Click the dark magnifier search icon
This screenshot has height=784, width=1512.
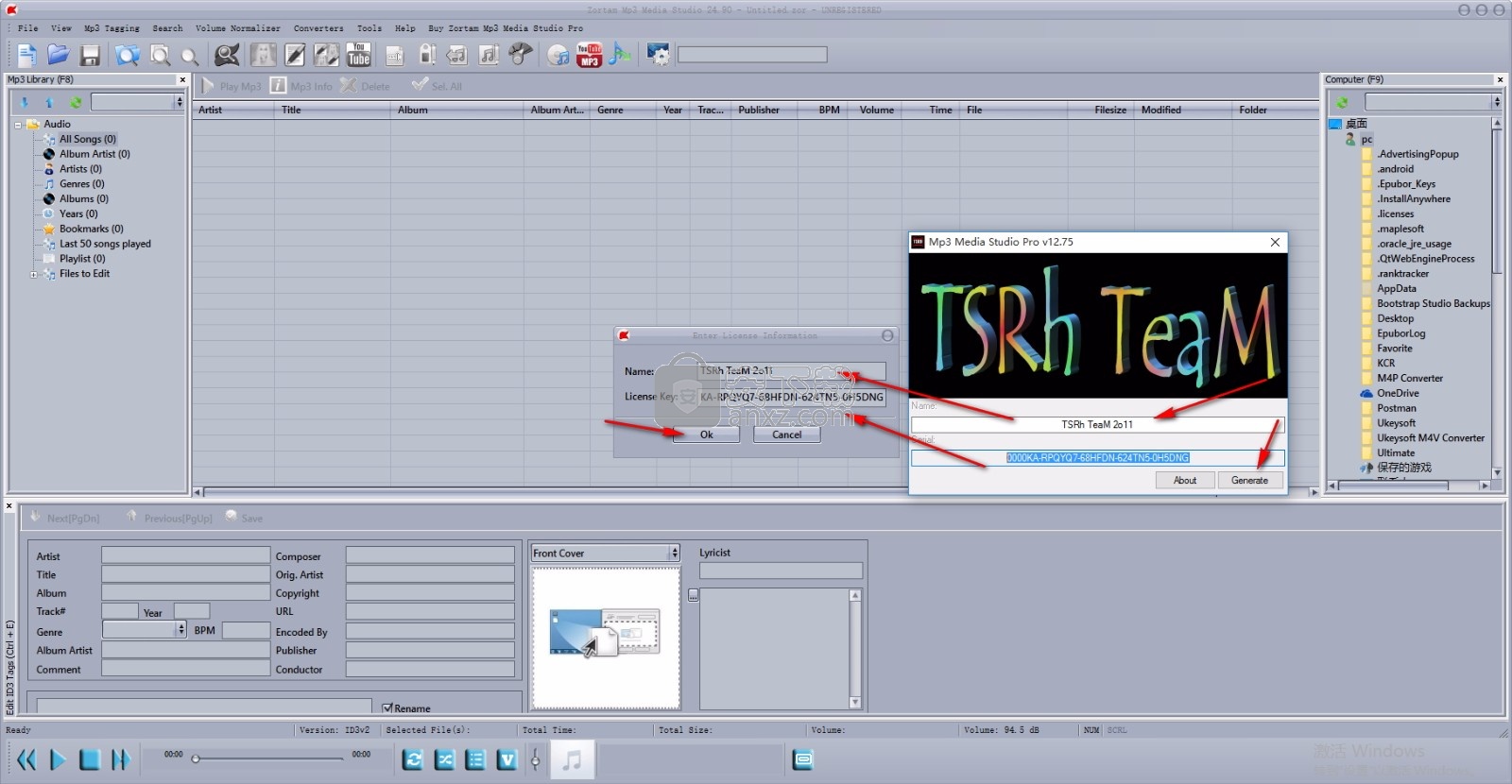pos(227,55)
